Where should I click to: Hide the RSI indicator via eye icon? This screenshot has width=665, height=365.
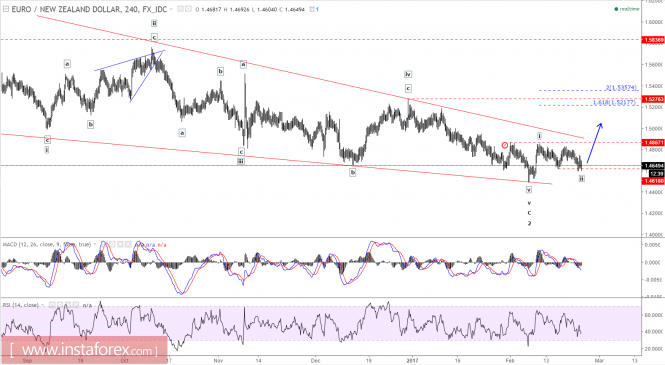click(x=52, y=305)
